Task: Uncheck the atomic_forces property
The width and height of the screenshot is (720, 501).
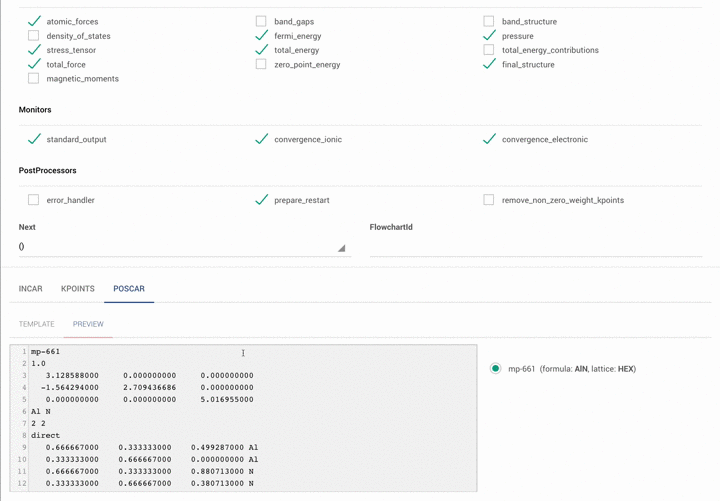Action: (34, 21)
